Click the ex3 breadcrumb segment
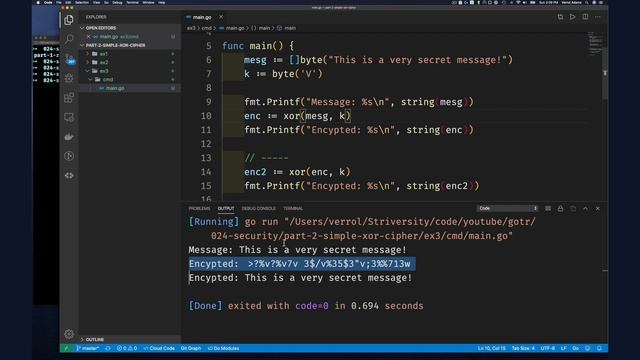The width and height of the screenshot is (640, 360). pos(191,28)
